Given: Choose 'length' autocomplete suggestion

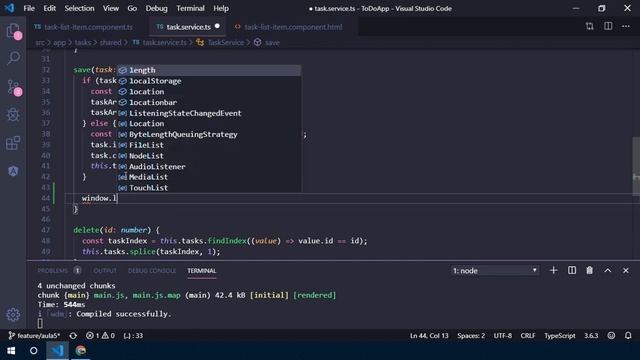Looking at the screenshot, I should (209, 70).
